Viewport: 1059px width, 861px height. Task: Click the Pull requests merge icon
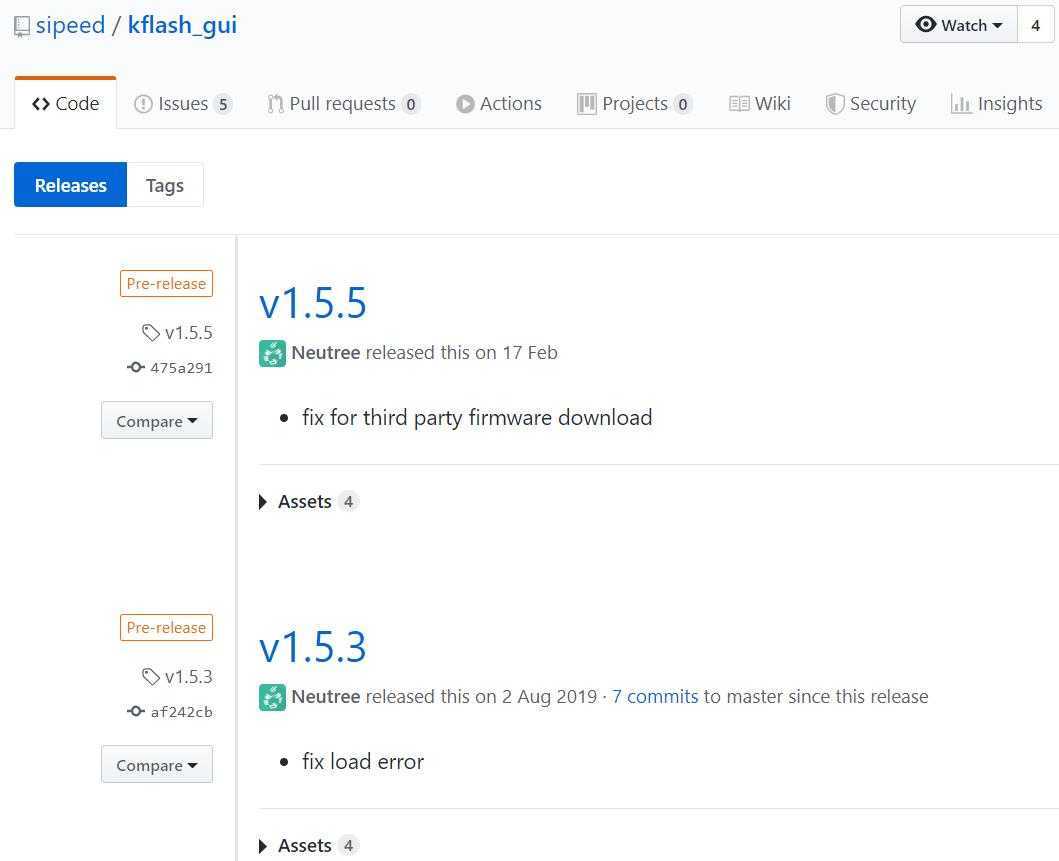tap(275, 103)
